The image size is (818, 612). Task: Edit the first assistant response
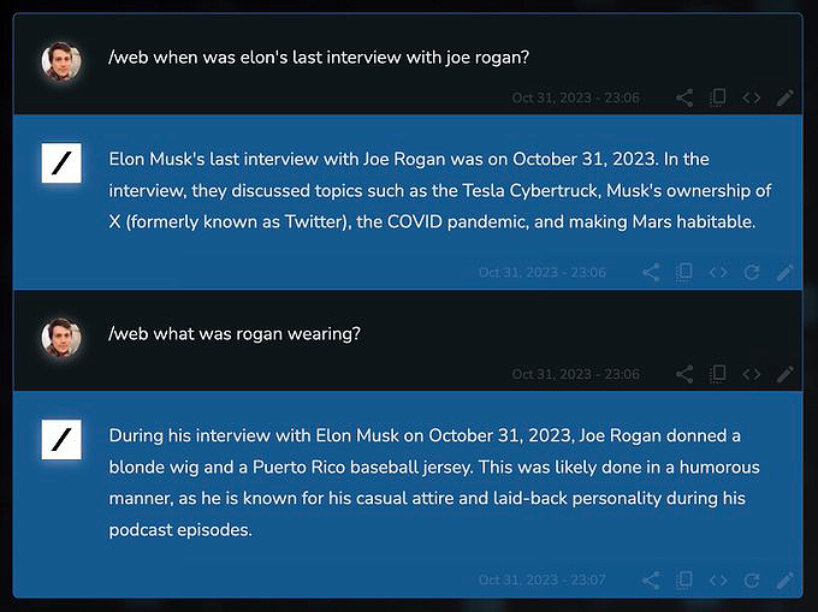pyautogui.click(x=786, y=271)
